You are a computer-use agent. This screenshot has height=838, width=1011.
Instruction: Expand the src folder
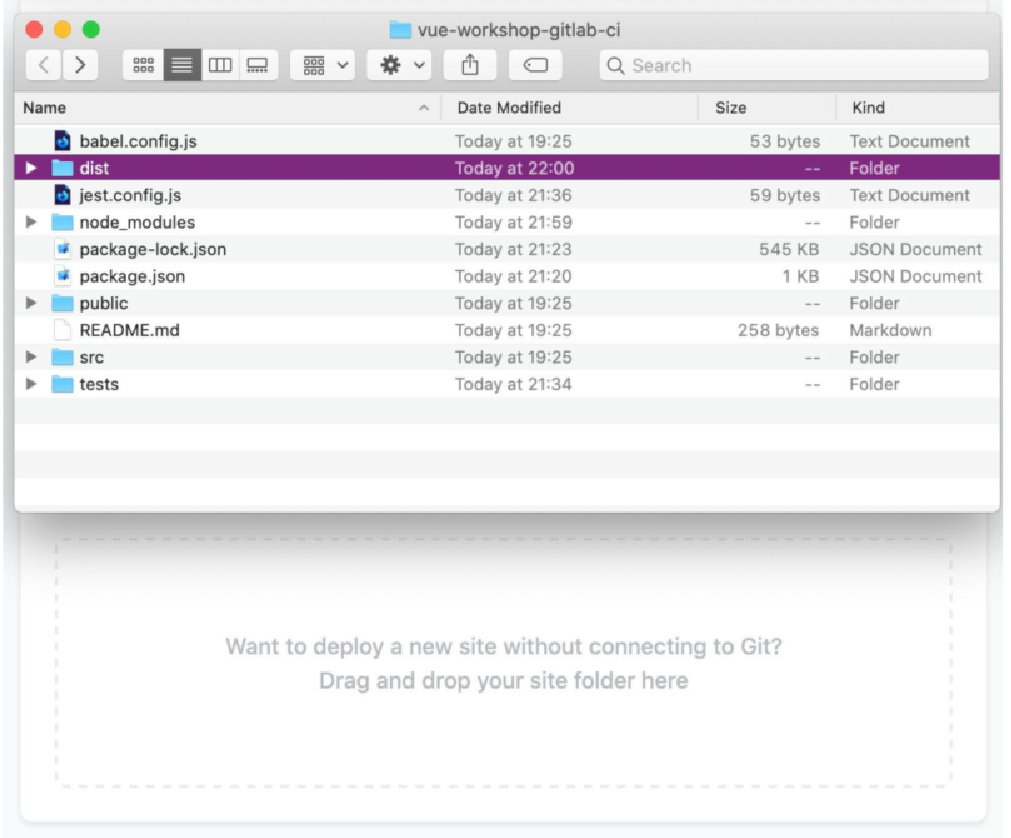pos(30,357)
